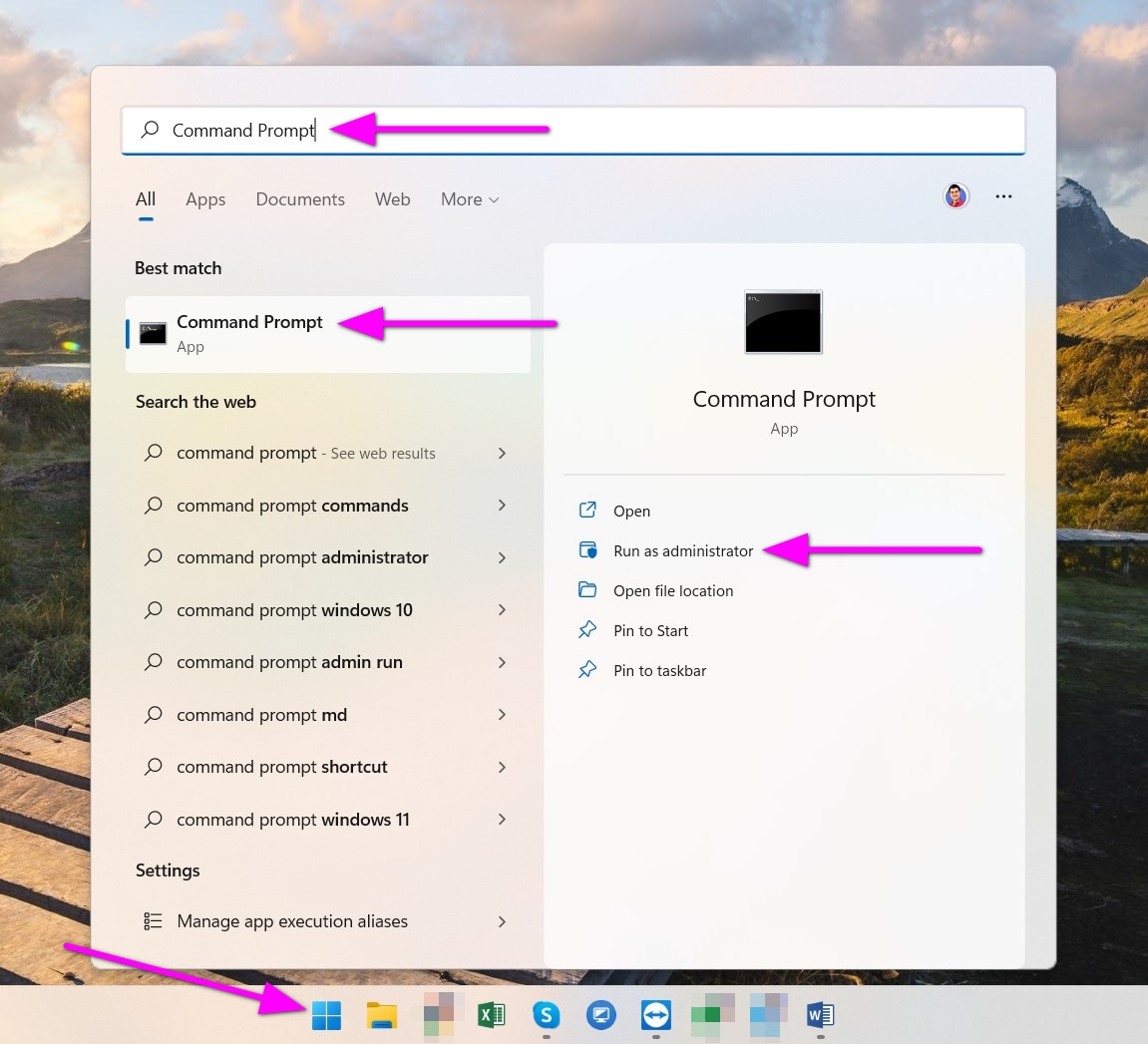Image resolution: width=1148 pixels, height=1044 pixels.
Task: Click the search magnifier icon in the search box
Action: [149, 130]
